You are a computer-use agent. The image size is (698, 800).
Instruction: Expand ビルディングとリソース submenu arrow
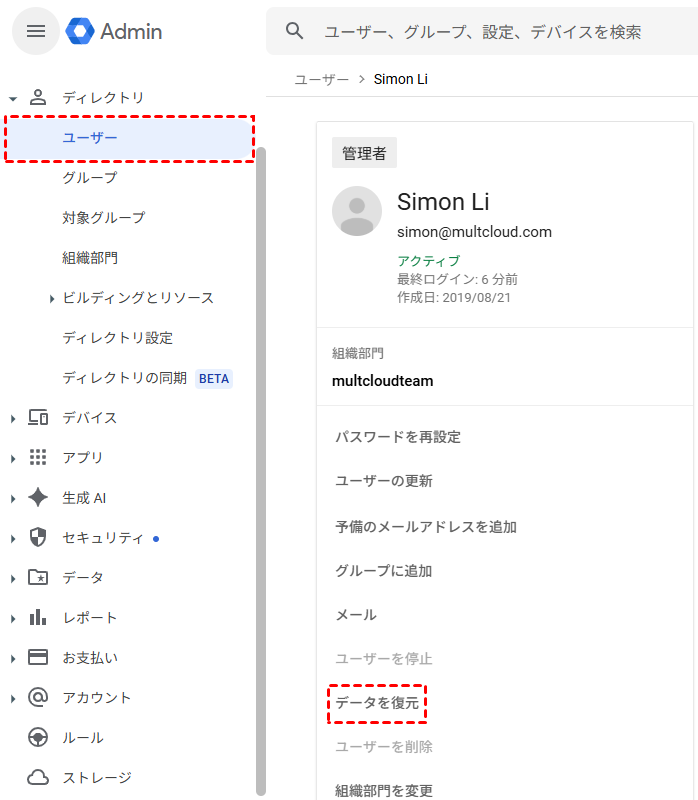click(52, 298)
